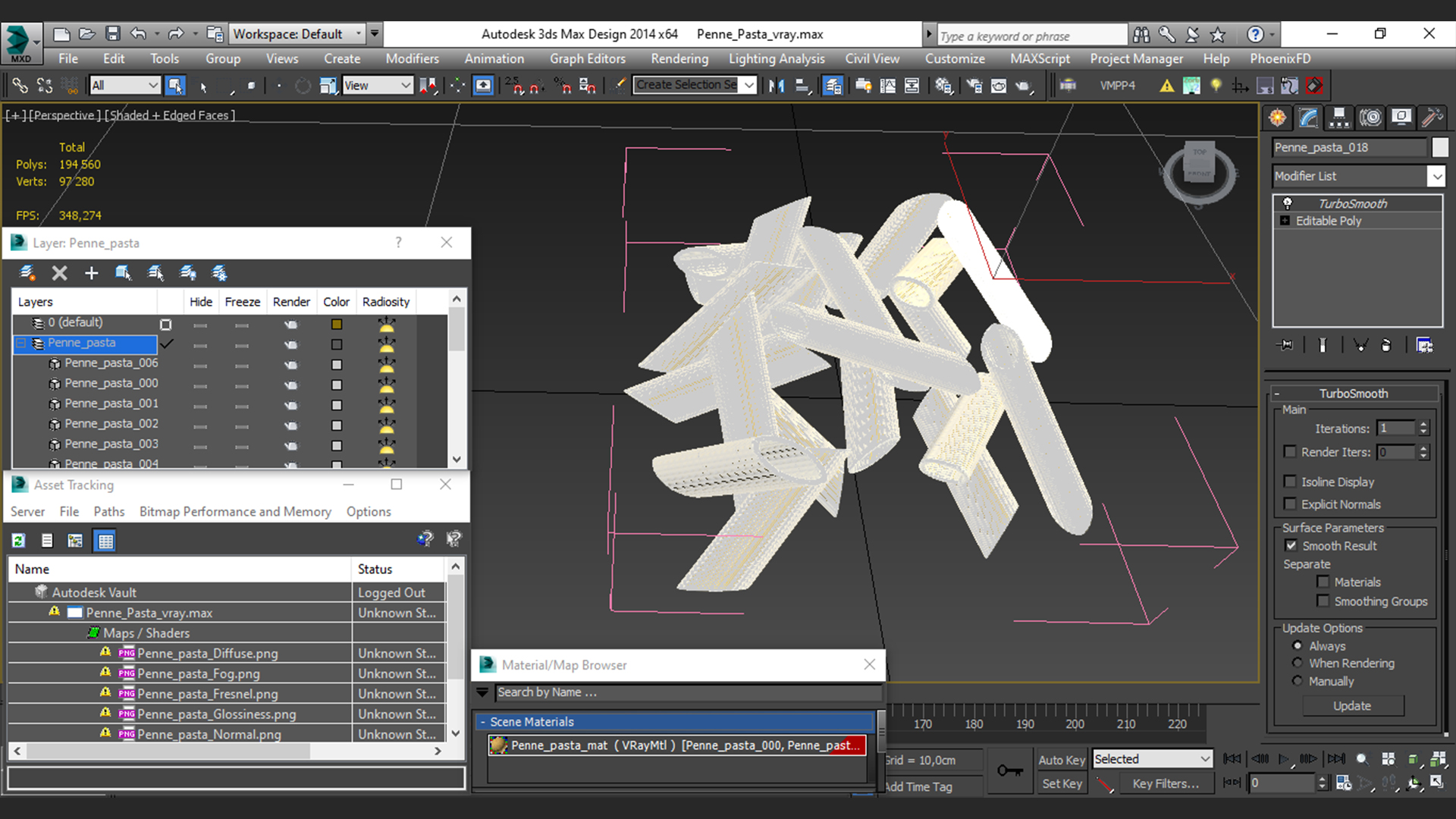
Task: Click the object color swatch beside name
Action: coord(1439,147)
